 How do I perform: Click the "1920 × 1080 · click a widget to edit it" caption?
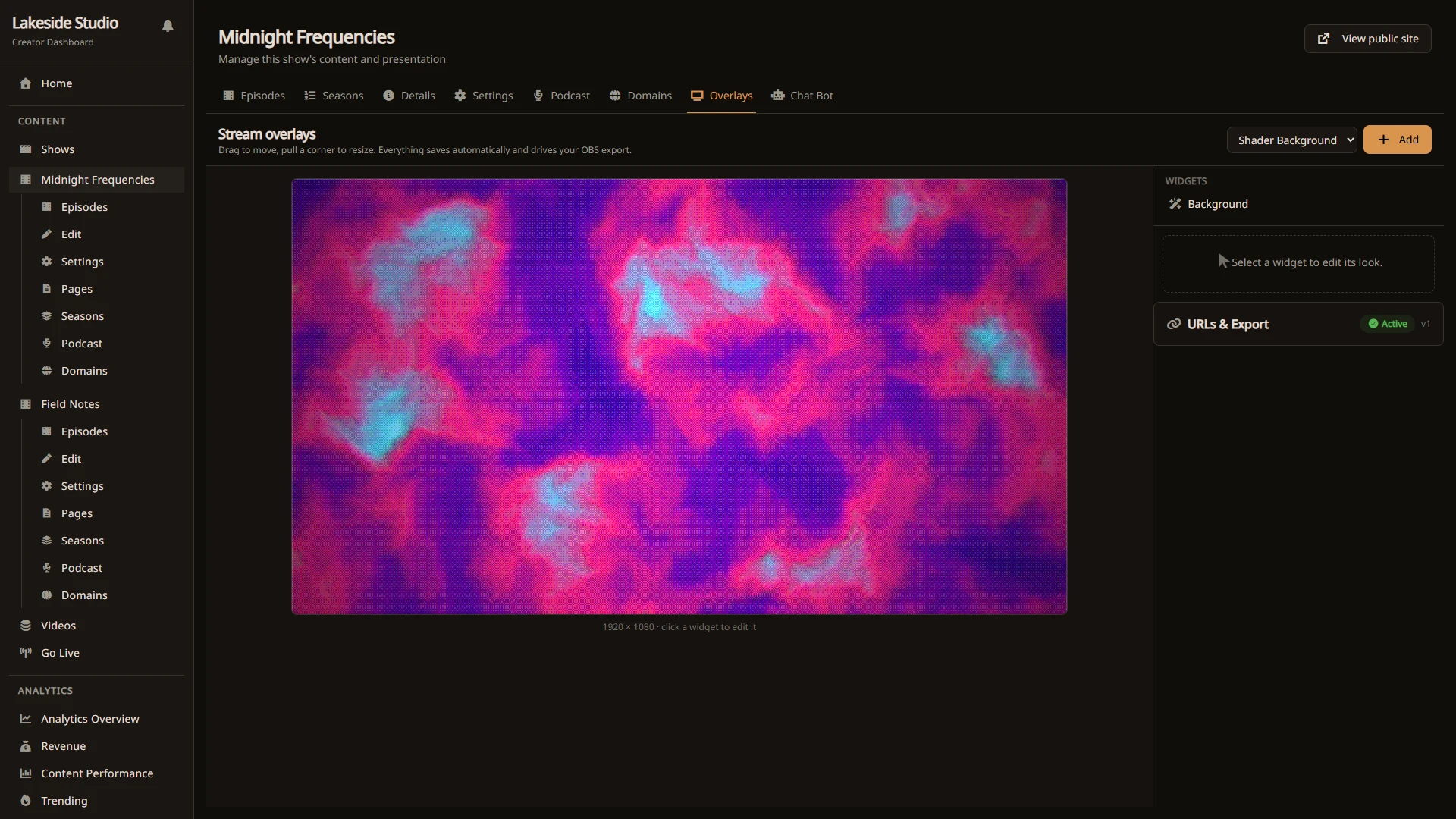tap(679, 627)
